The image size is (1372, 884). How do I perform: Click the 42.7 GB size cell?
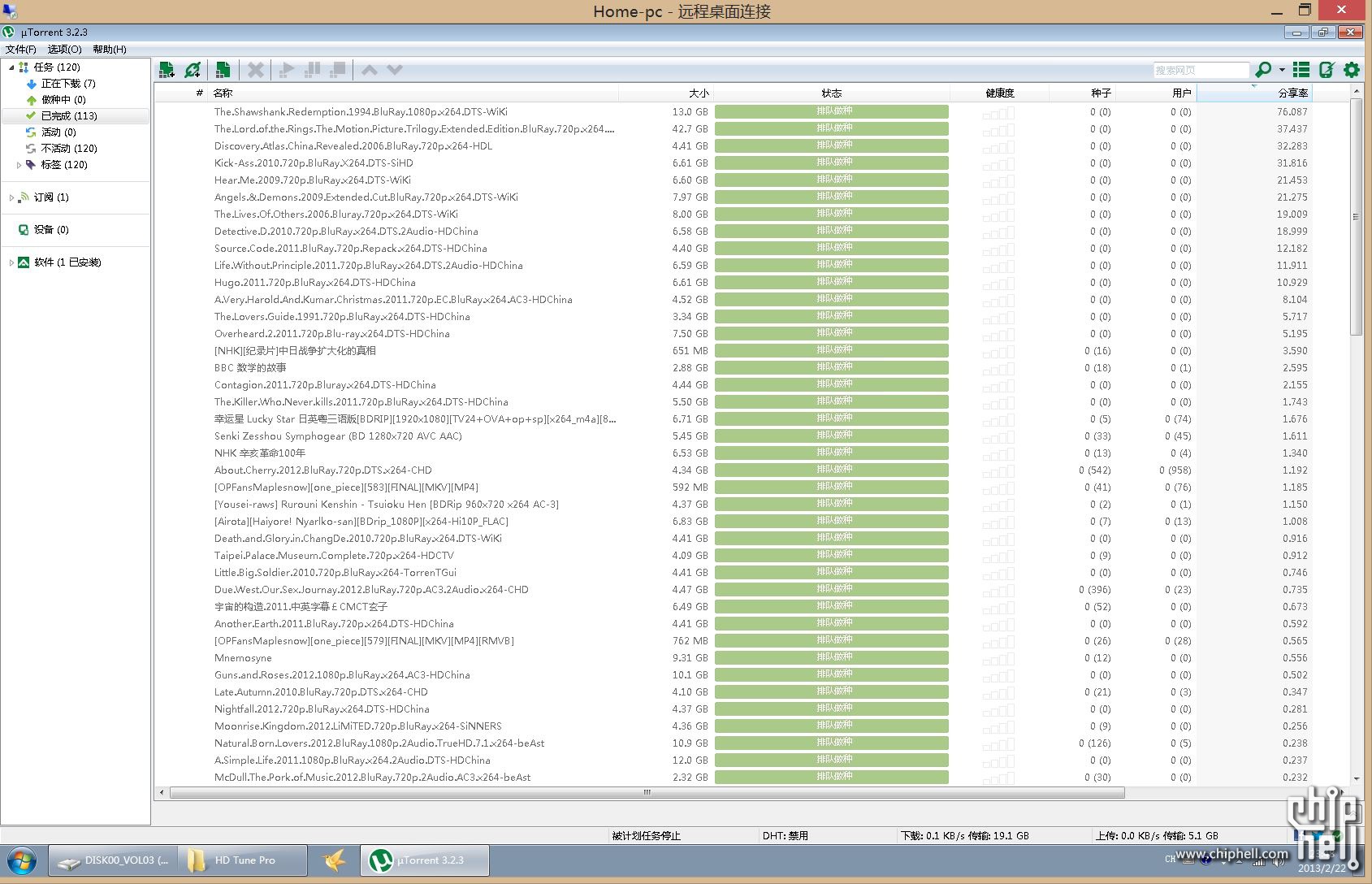coord(690,129)
